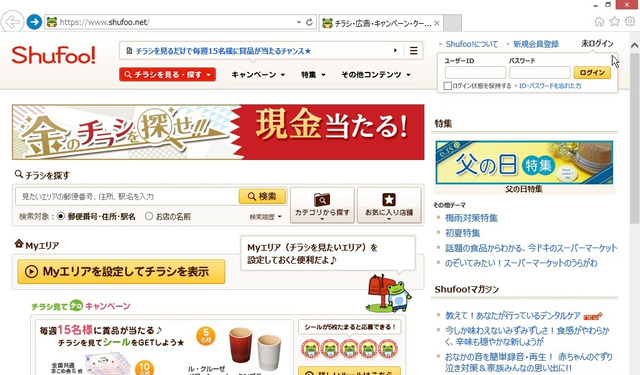Screen dimensions: 640x375
Task: Click the hamburger list icon beside news ticker
Action: pyautogui.click(x=413, y=51)
